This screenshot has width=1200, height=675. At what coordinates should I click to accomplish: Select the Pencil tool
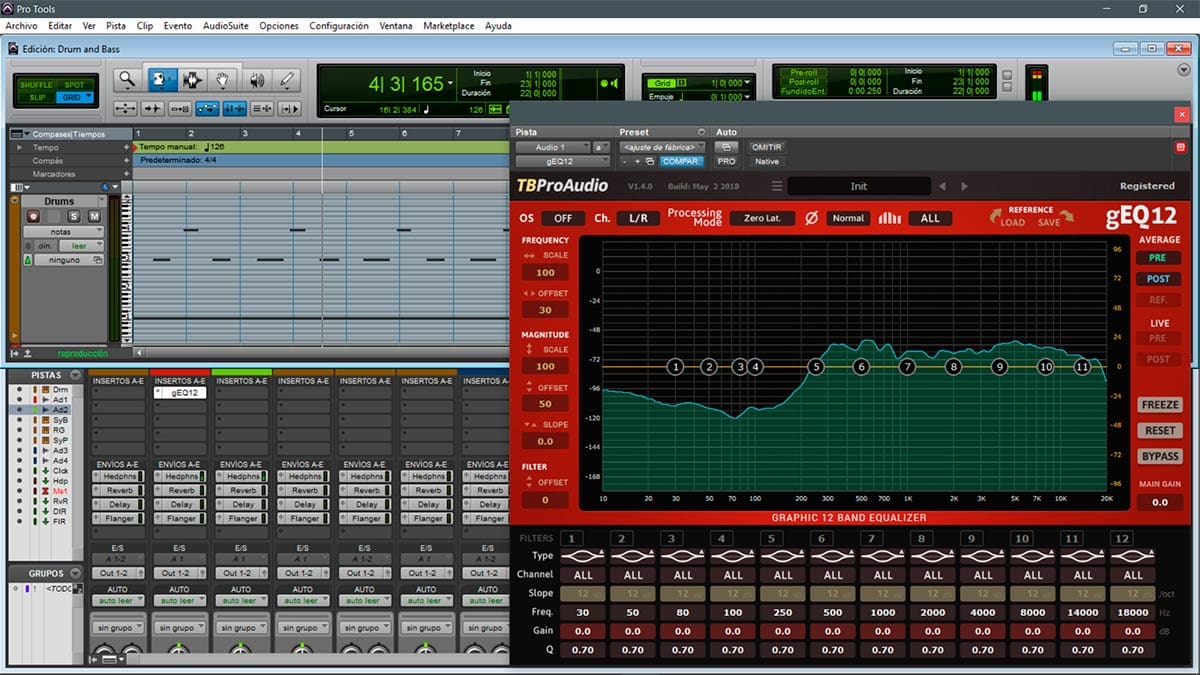pos(287,81)
